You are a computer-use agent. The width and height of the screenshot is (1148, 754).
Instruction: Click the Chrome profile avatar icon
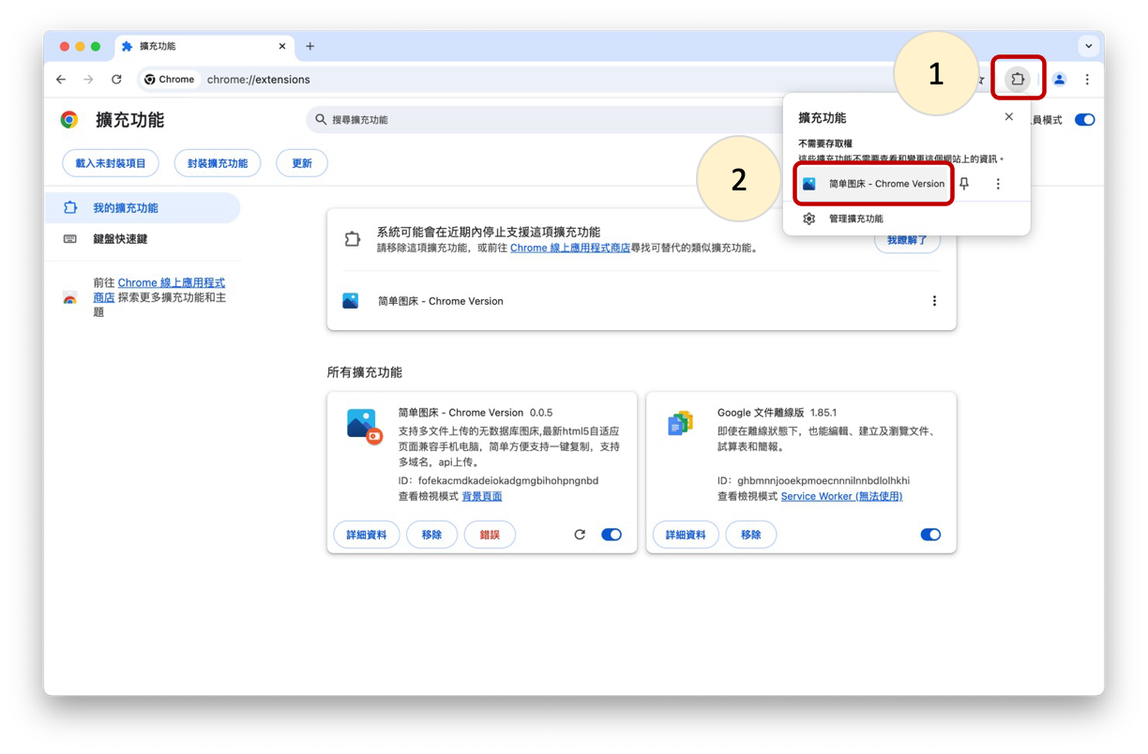coord(1060,79)
